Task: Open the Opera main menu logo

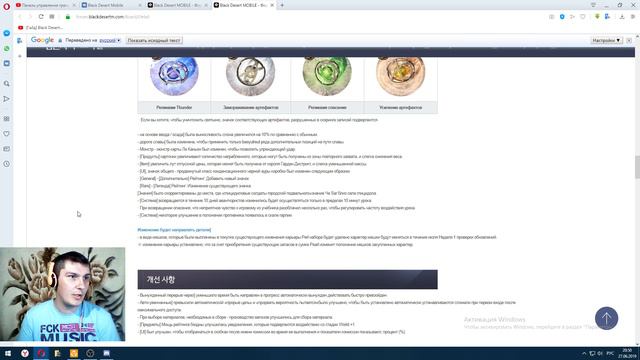Action: tap(6, 6)
